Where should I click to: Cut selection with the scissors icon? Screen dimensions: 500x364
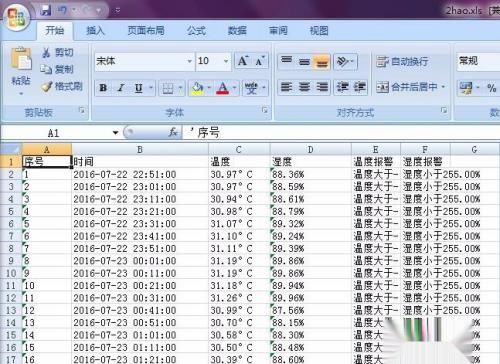(x=46, y=52)
